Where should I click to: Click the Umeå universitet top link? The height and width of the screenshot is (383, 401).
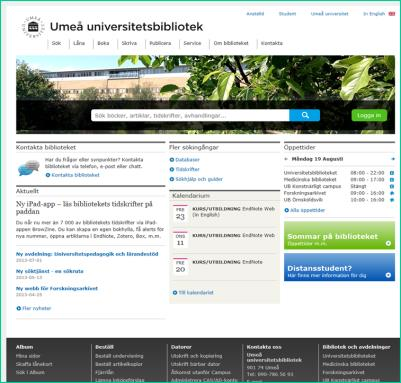(x=330, y=14)
